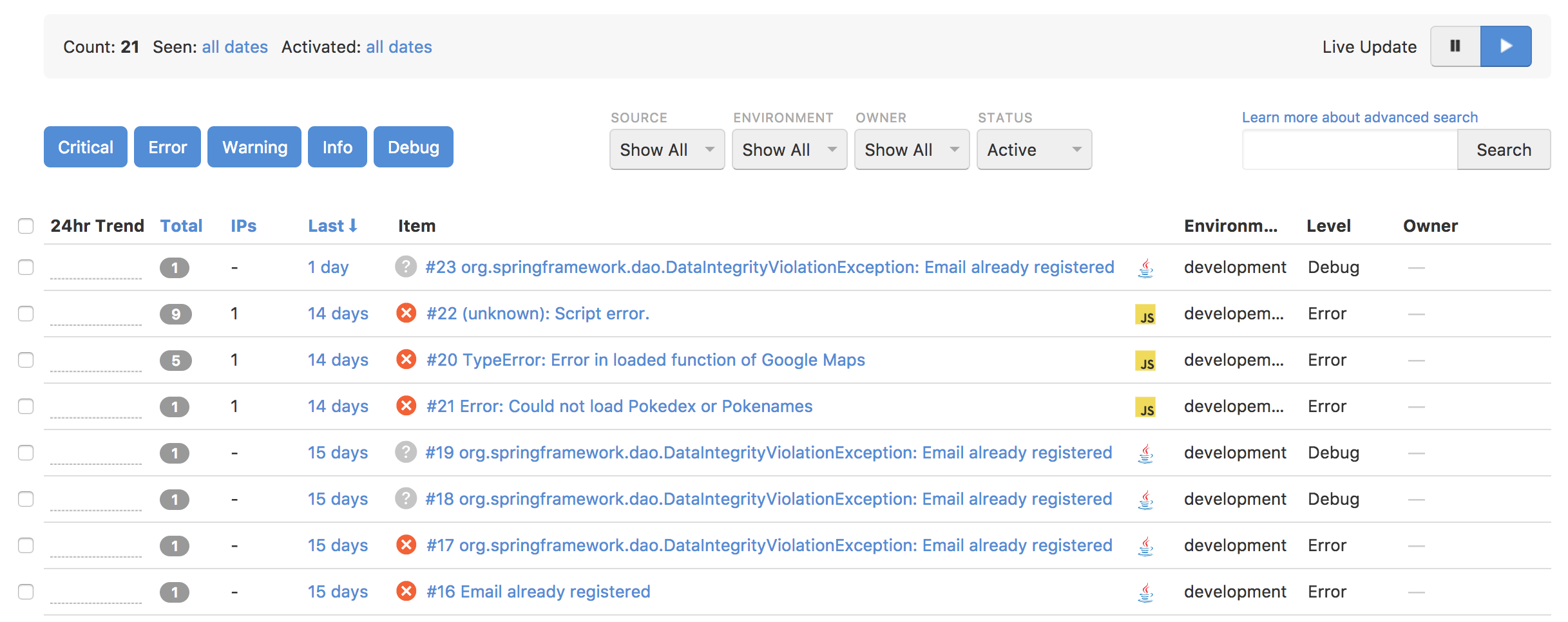Open the Owner Show All dropdown
Screen dimensions: 1568x622
(x=912, y=149)
